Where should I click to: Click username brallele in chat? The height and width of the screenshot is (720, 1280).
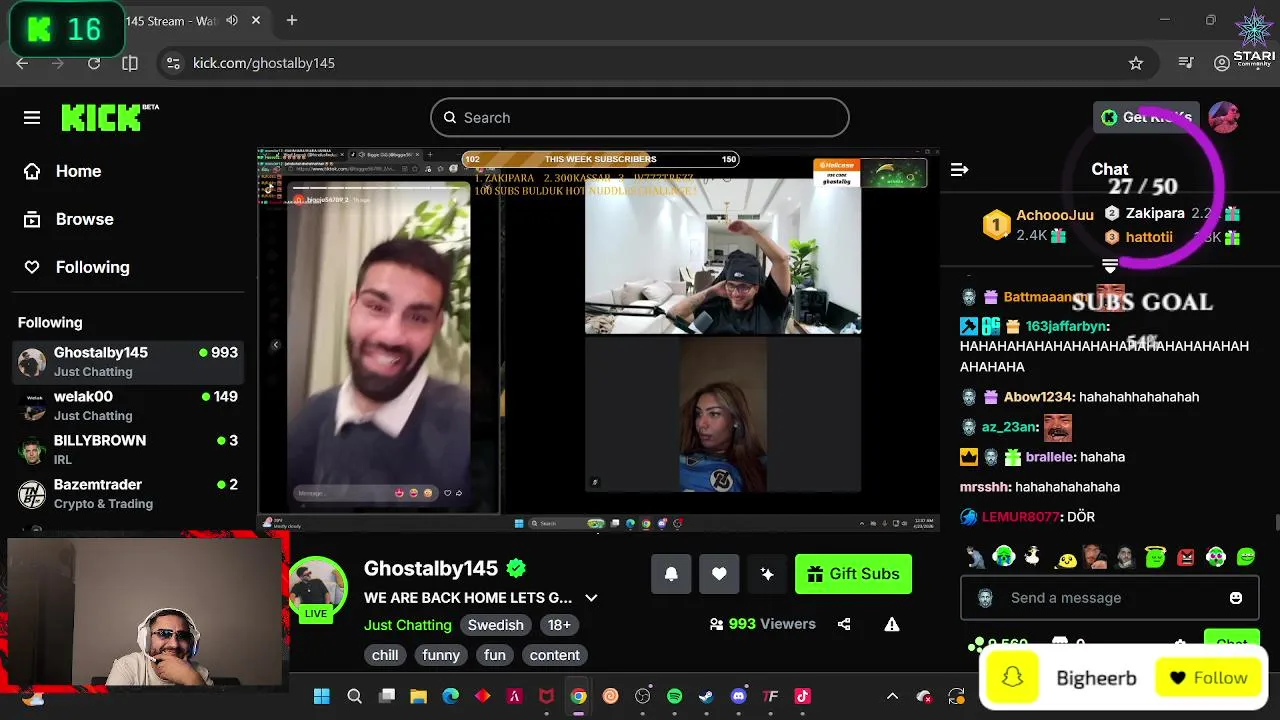click(1051, 457)
